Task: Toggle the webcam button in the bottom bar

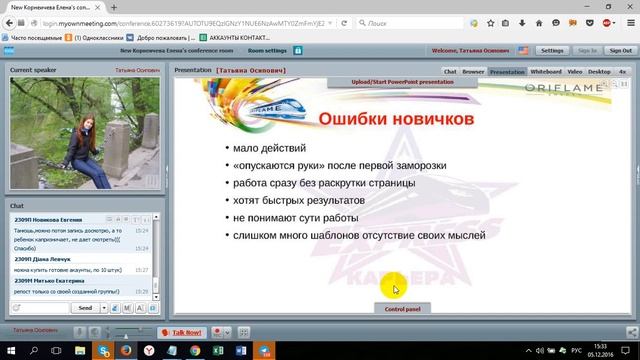Action: tap(95, 332)
